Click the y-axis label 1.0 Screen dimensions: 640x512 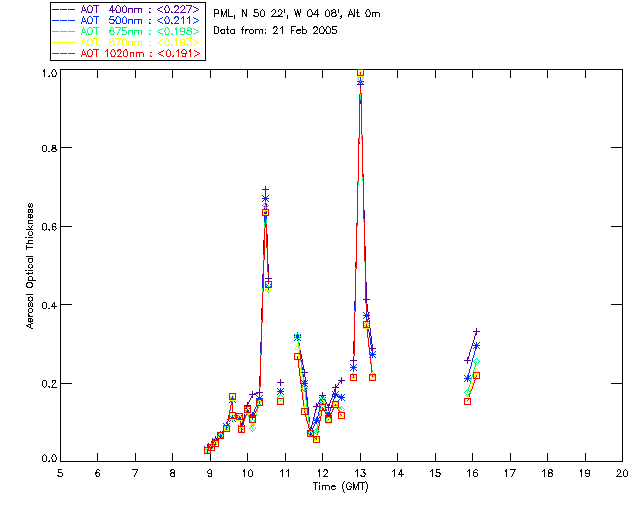49,73
